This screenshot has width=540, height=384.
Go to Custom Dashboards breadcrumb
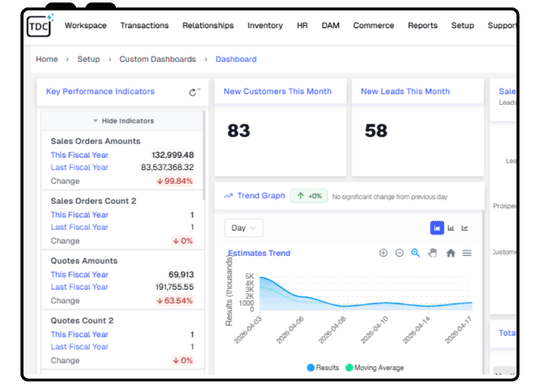point(157,59)
